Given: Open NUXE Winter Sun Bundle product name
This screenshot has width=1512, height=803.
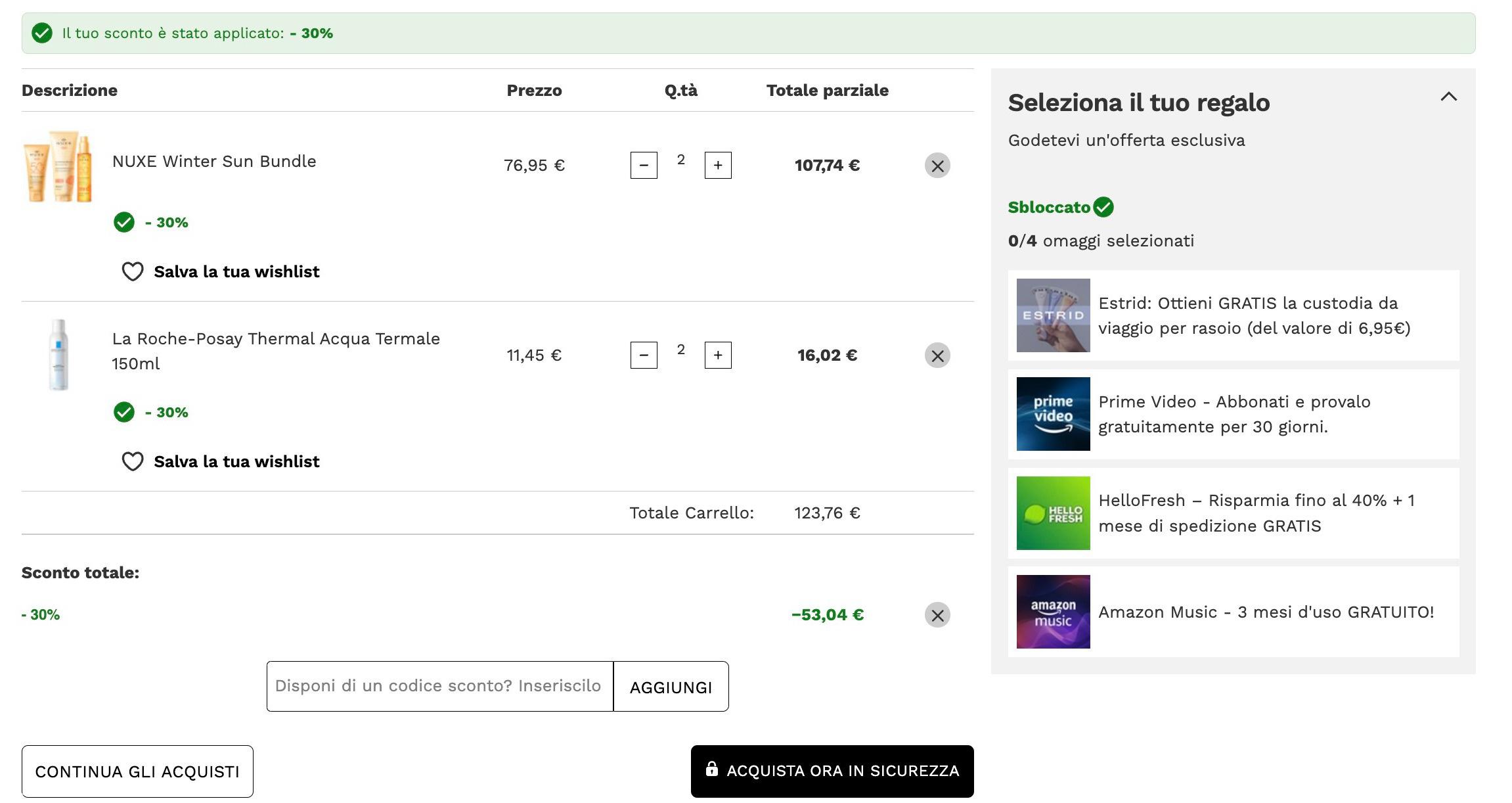Looking at the screenshot, I should coord(214,162).
